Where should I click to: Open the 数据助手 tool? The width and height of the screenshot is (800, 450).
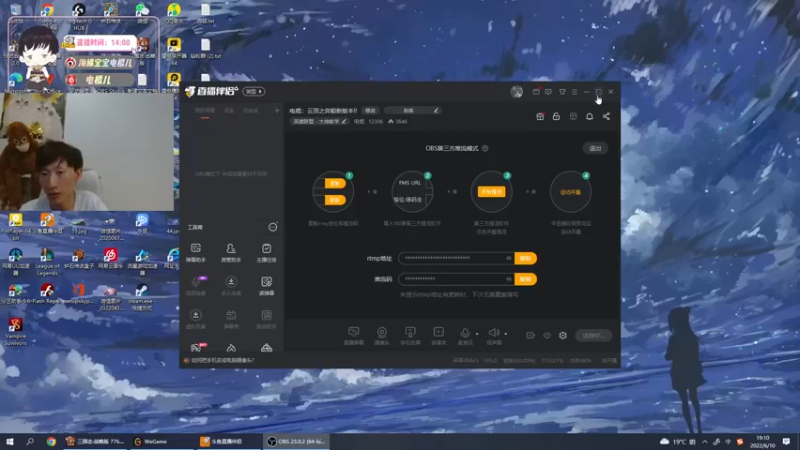[x=266, y=319]
